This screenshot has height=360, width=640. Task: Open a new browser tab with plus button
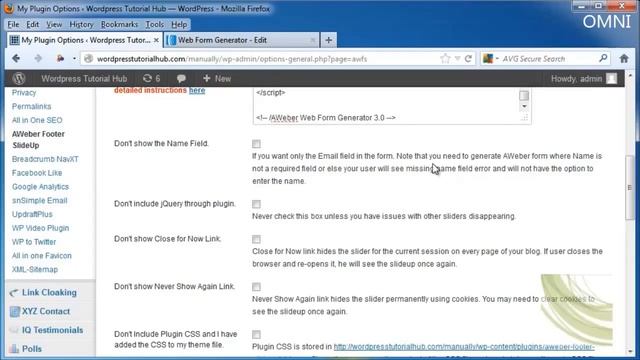[329, 40]
